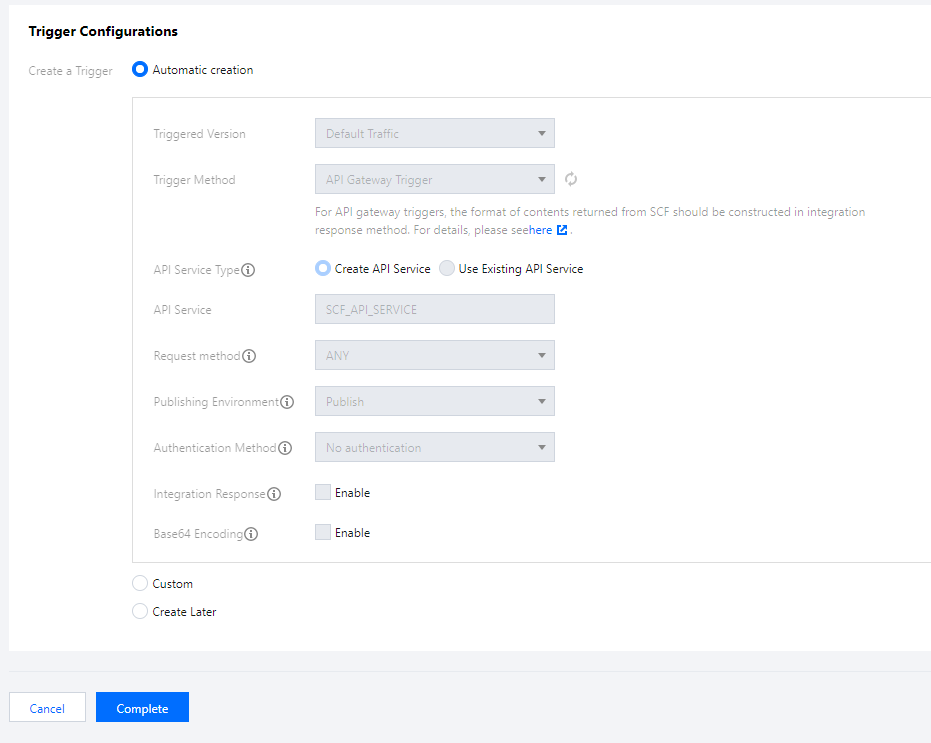Choose Use Existing API Service option
This screenshot has width=931, height=743.
click(x=447, y=269)
